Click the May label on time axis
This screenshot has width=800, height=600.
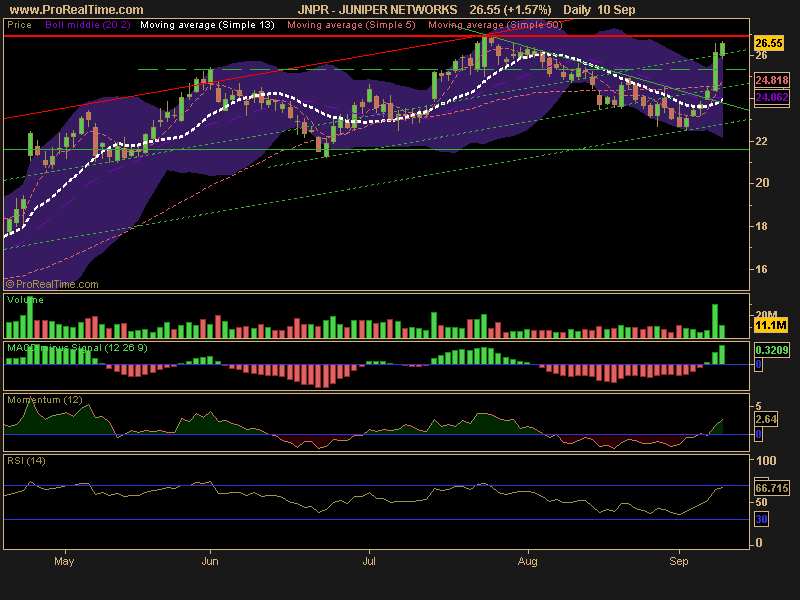[64, 561]
